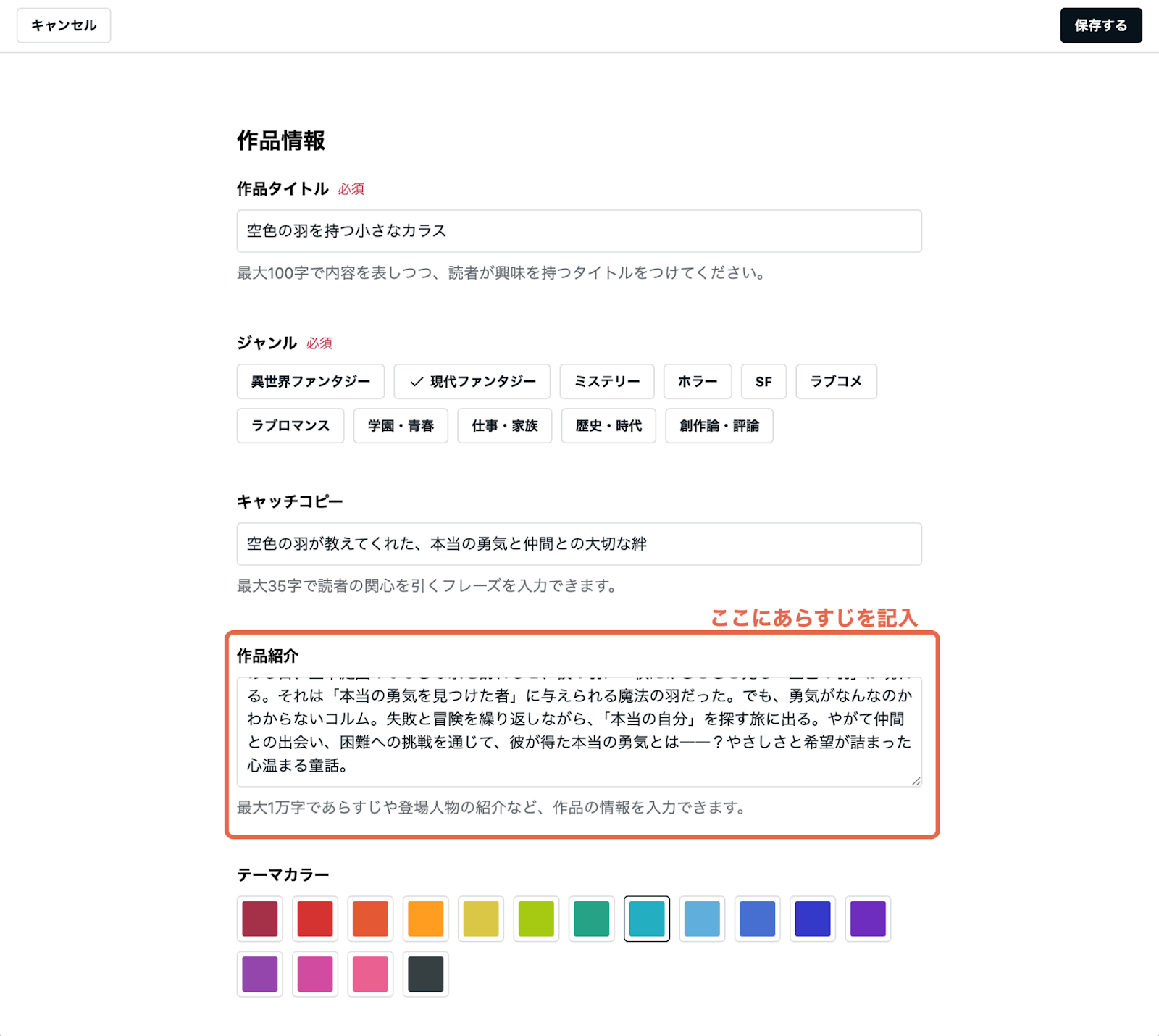Click inside the 作品紹介 text area

click(579, 732)
